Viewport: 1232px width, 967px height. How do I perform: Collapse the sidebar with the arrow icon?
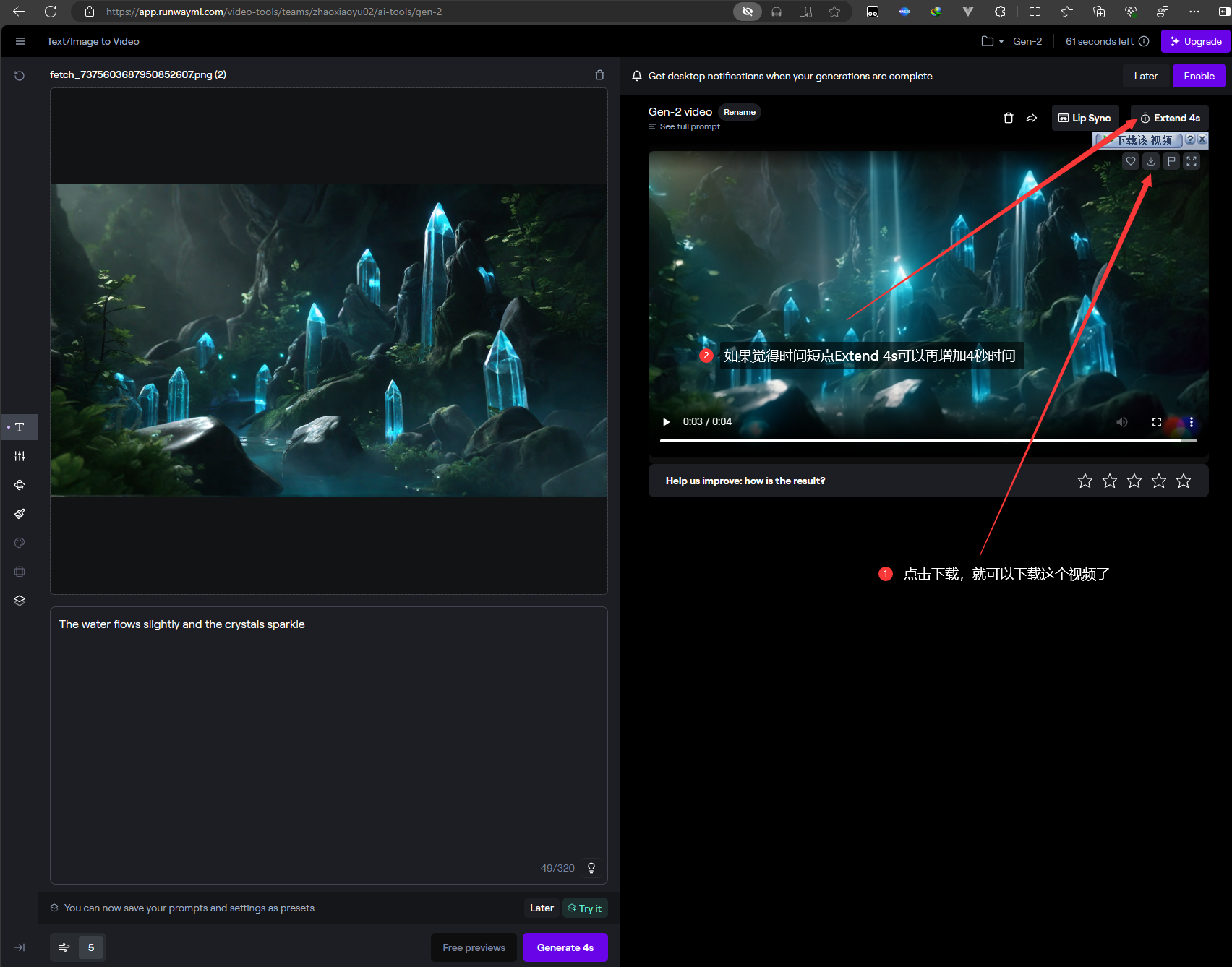coord(20,947)
